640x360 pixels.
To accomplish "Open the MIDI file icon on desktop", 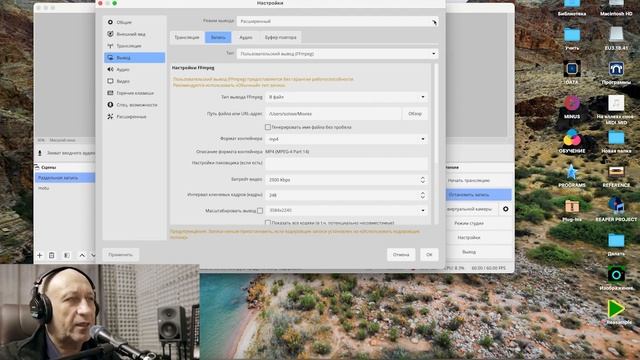I will [616, 103].
